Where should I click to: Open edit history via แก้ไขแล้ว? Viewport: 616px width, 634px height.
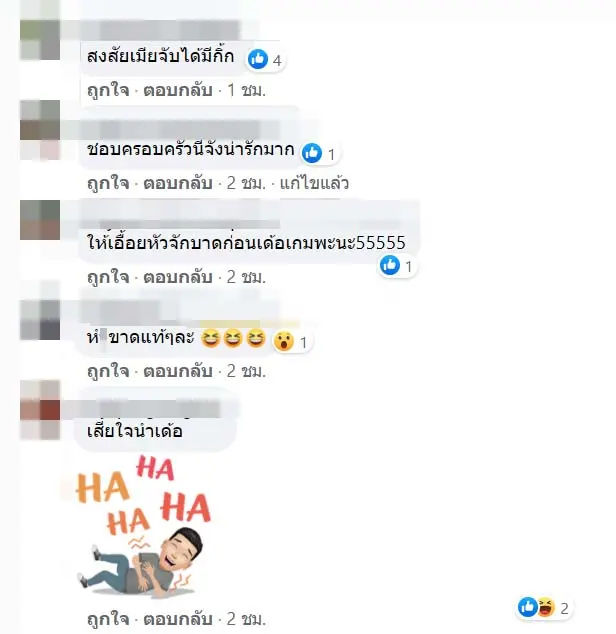(x=314, y=184)
